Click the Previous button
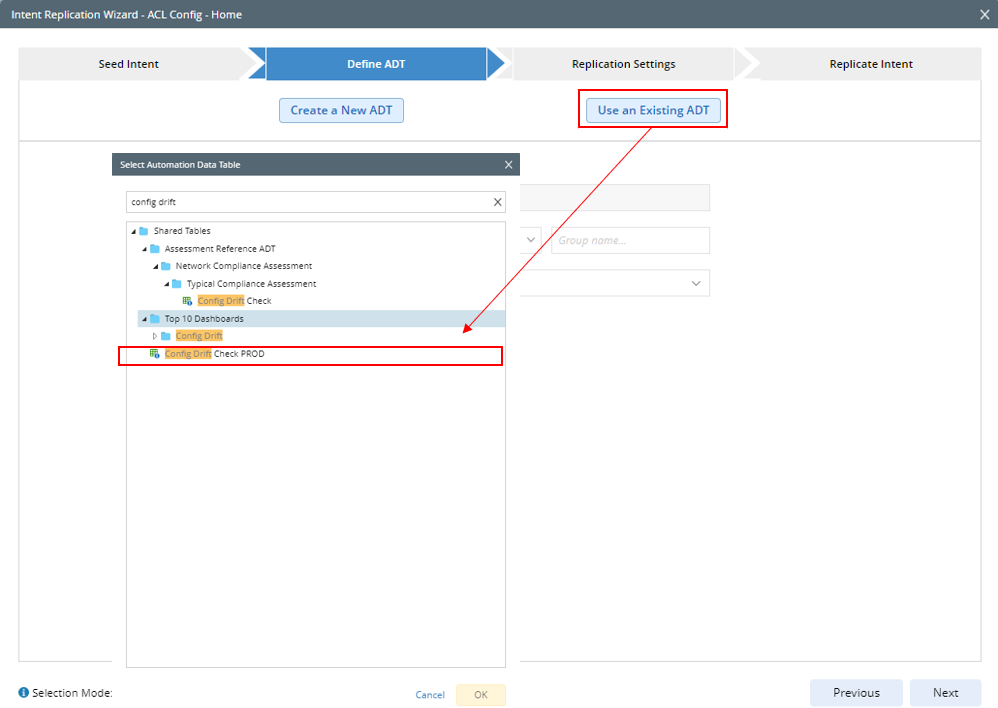Viewport: 998px width, 708px height. pyautogui.click(x=856, y=693)
